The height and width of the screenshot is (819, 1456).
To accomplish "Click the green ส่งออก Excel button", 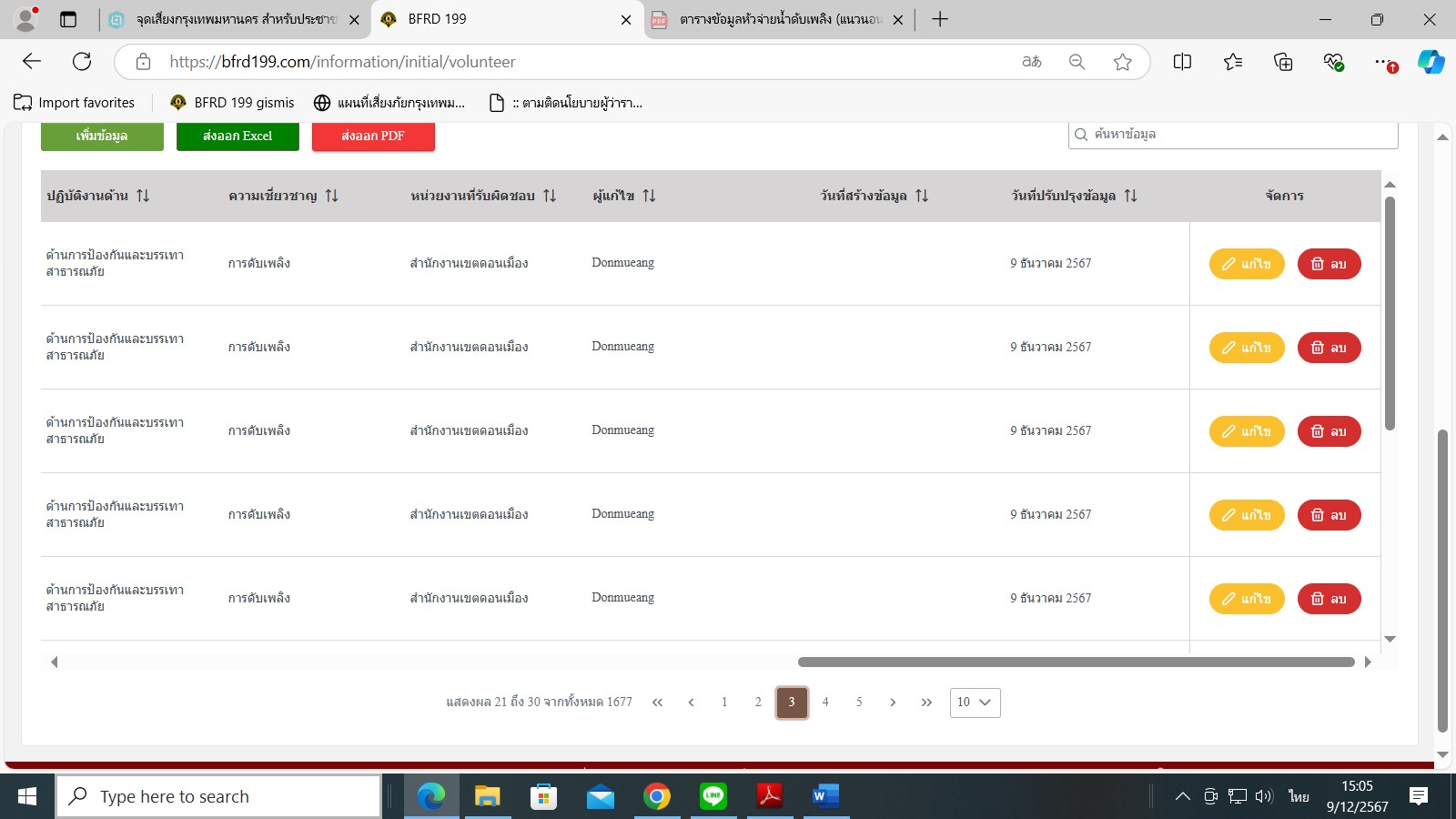I will coord(238,136).
